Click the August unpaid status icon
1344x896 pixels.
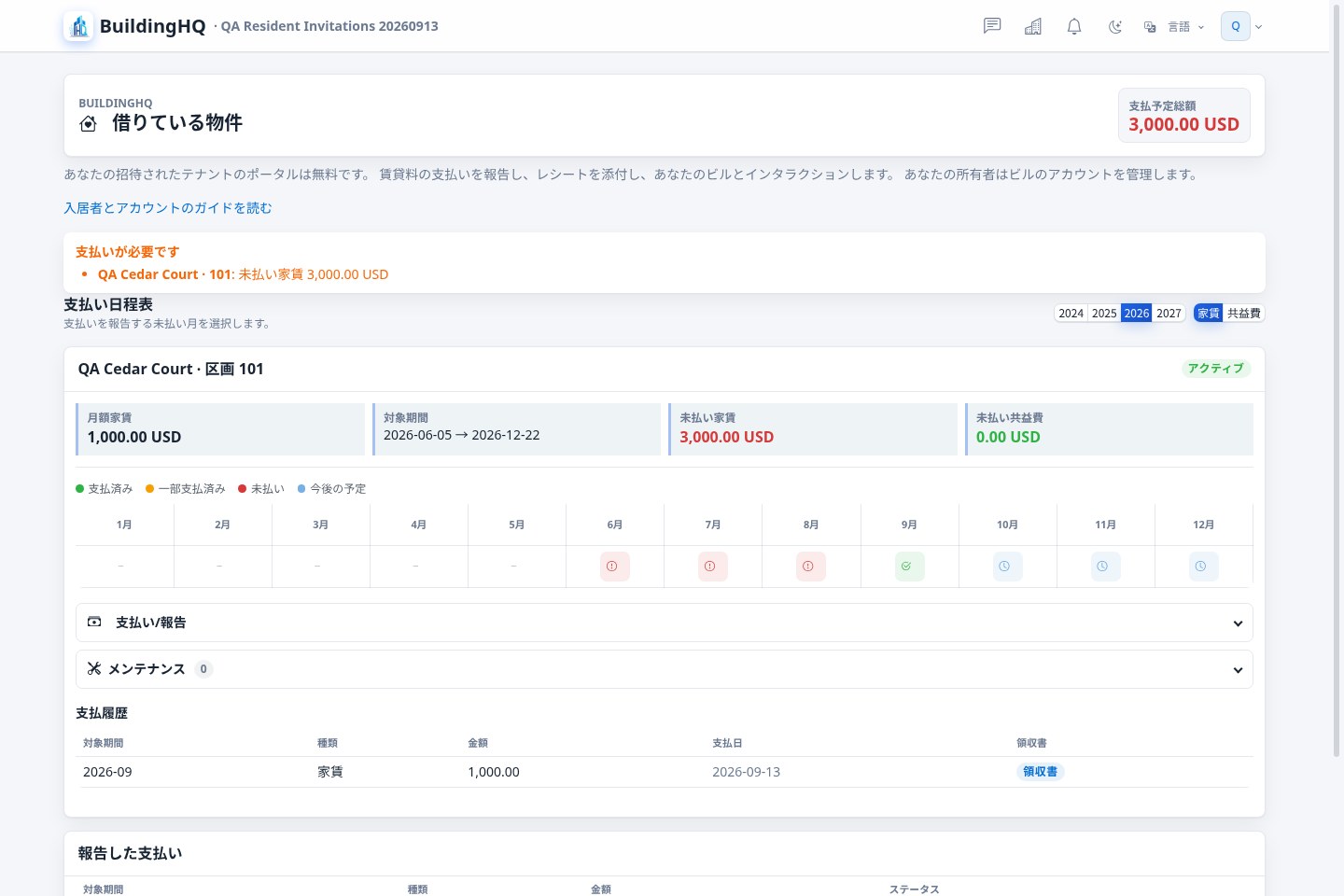[x=810, y=567]
